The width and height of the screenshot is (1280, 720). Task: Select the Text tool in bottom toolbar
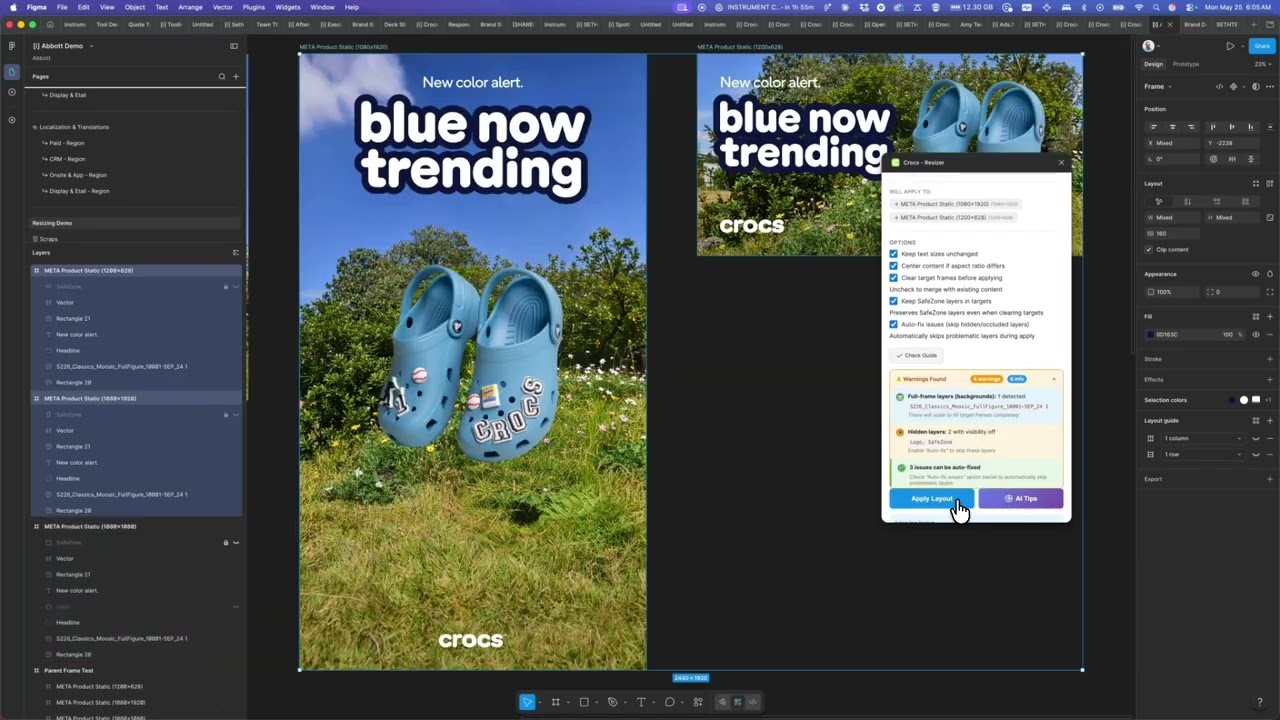pos(641,702)
